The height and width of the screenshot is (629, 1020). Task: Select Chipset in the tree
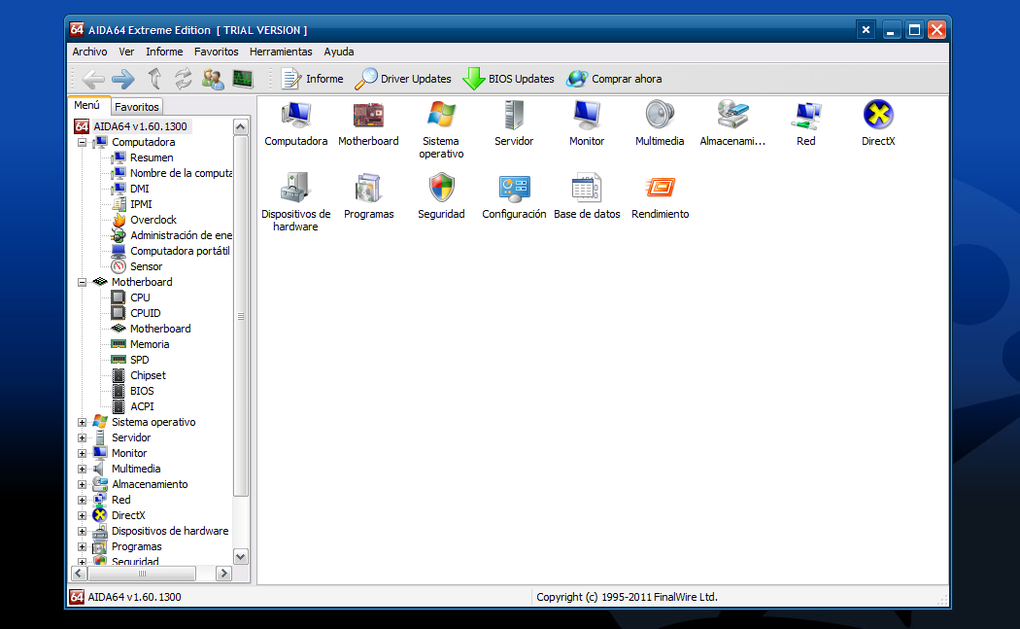pyautogui.click(x=148, y=375)
